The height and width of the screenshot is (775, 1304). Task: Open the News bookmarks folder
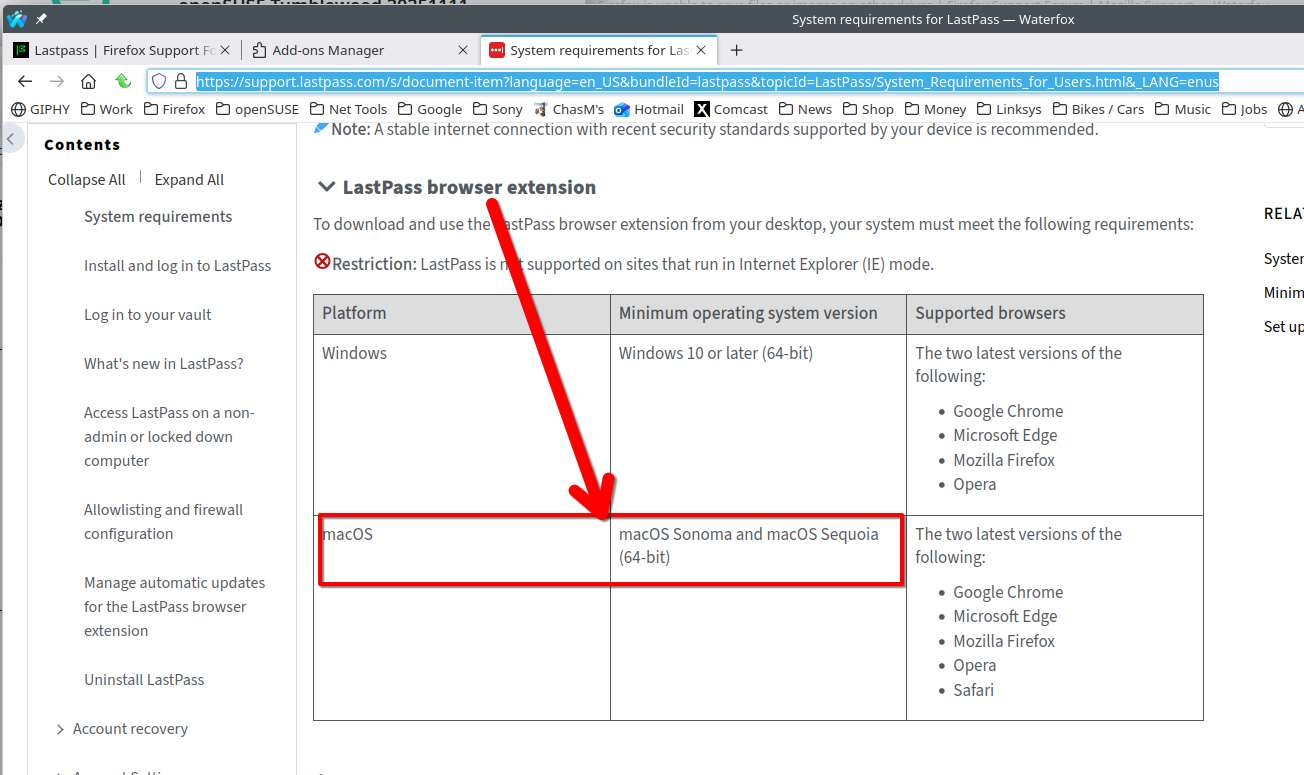805,109
